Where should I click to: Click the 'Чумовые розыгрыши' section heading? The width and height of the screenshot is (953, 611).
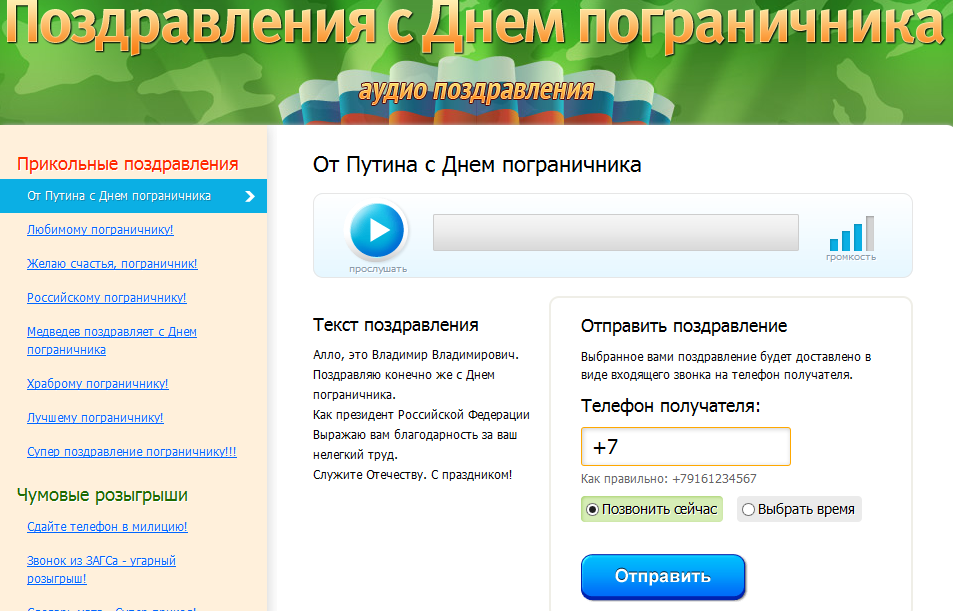pos(102,495)
